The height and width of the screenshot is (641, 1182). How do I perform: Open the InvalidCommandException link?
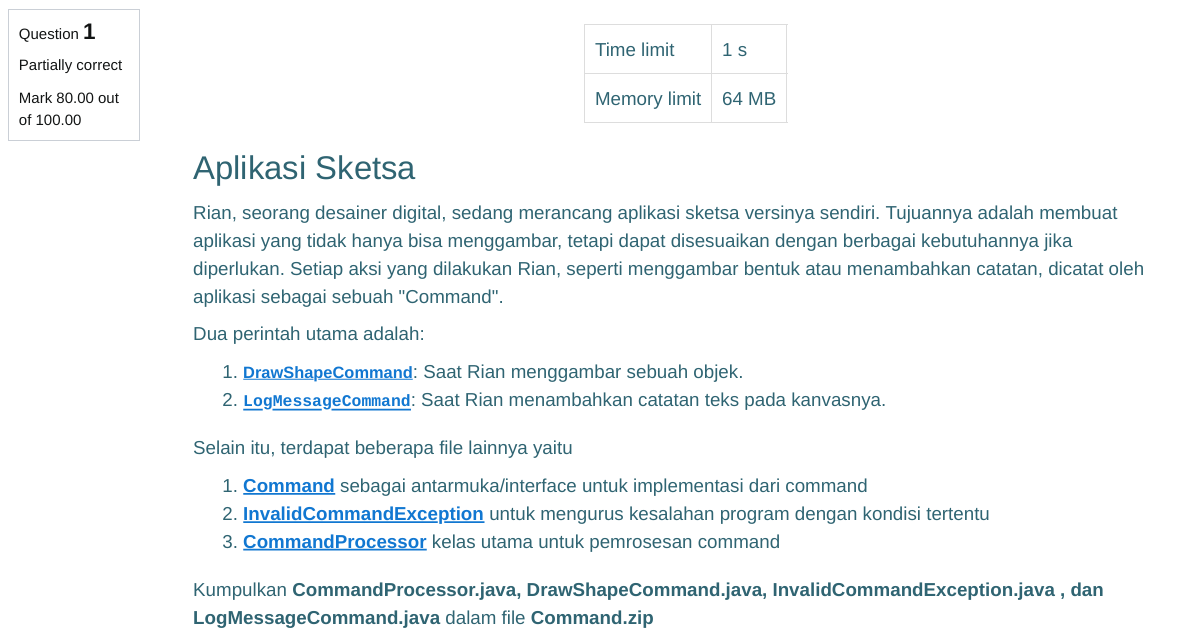(x=363, y=514)
